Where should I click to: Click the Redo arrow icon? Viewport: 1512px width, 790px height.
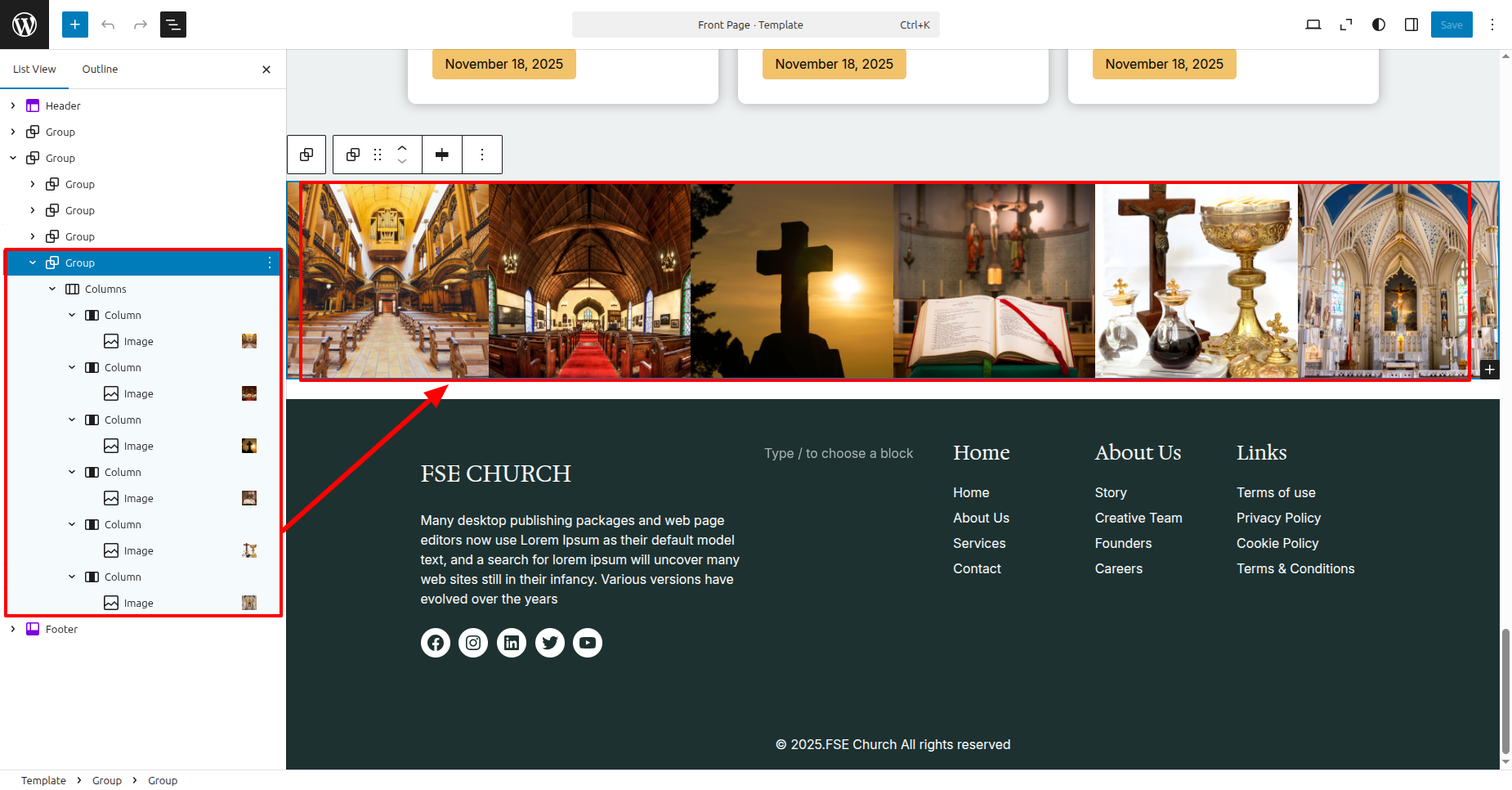[141, 25]
